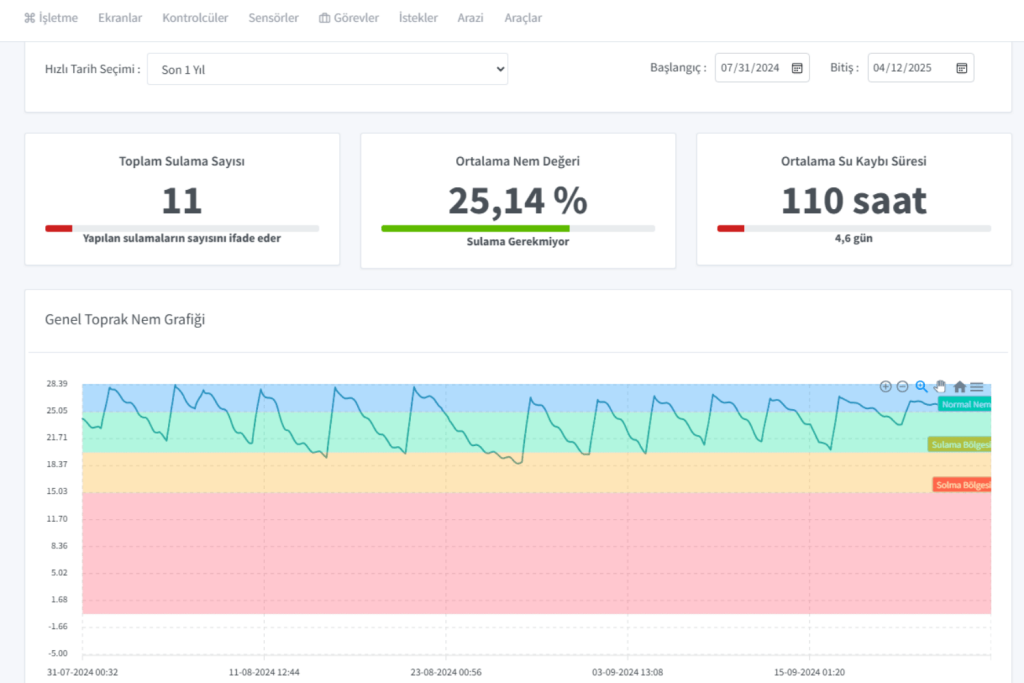Open the Ekranlar menu

coord(120,18)
